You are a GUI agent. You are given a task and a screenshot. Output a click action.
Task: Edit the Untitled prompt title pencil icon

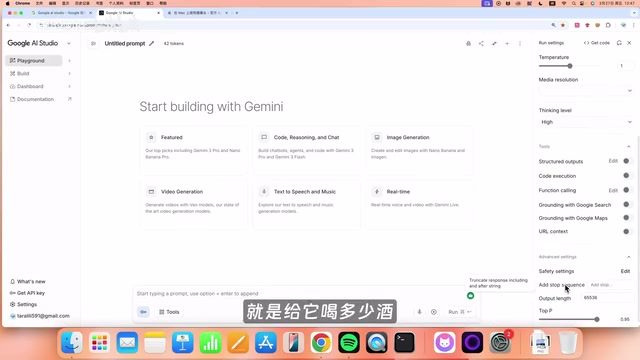(151, 43)
